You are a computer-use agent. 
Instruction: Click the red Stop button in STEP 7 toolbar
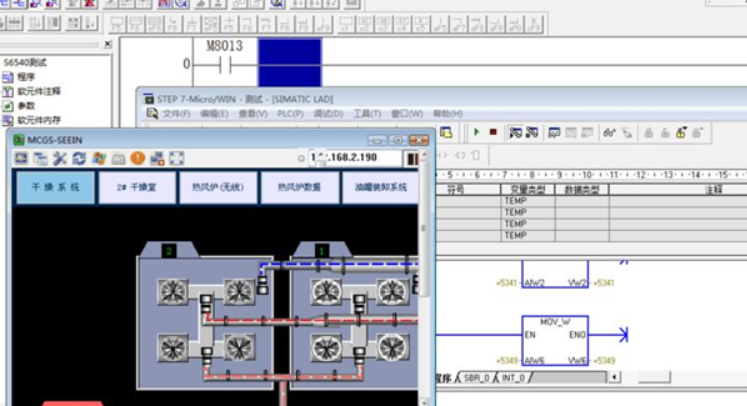[492, 132]
